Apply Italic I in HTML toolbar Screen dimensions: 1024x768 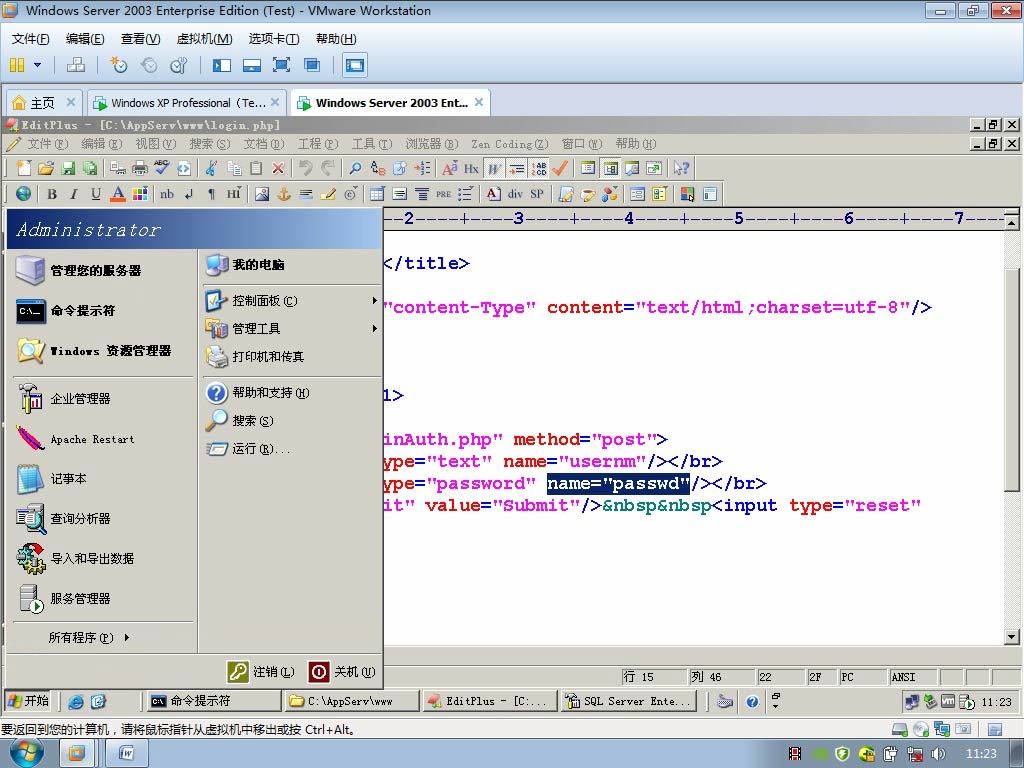coord(74,194)
